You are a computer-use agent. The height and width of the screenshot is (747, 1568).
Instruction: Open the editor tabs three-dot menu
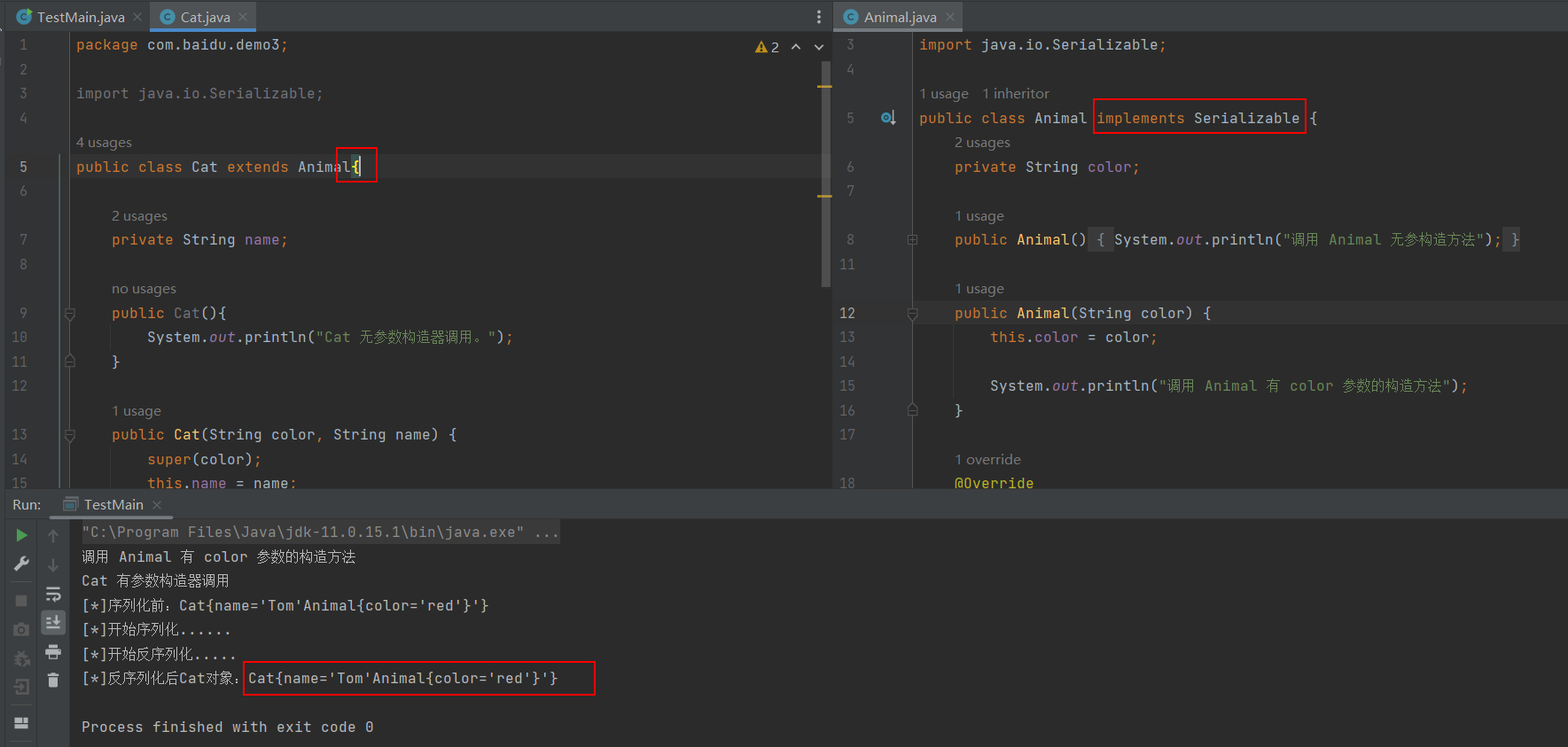coord(818,17)
